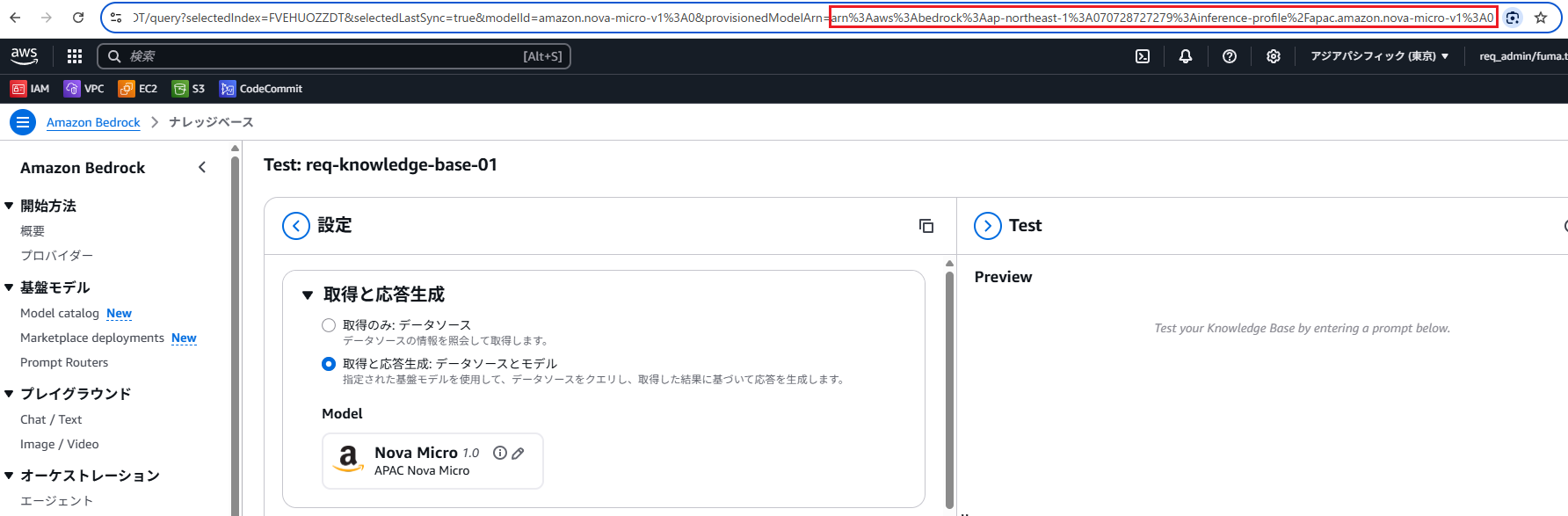
Task: Edit the Nova Micro model selection
Action: pyautogui.click(x=519, y=454)
